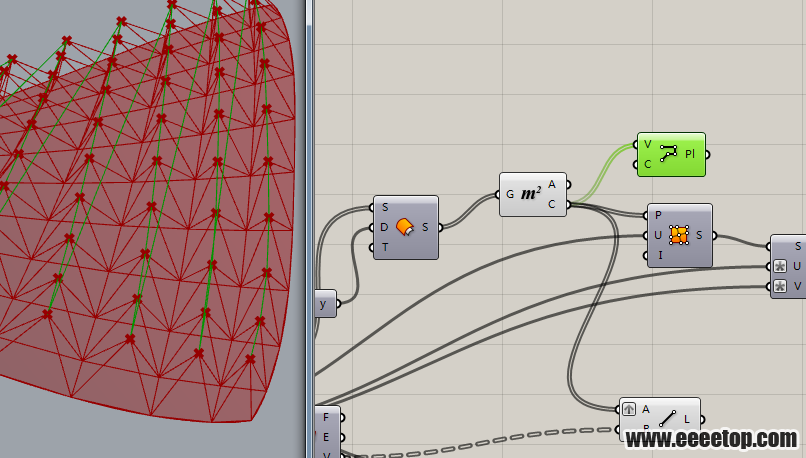806x458 pixels.
Task: Click the S output of Divide Surface component
Action: 699,235
